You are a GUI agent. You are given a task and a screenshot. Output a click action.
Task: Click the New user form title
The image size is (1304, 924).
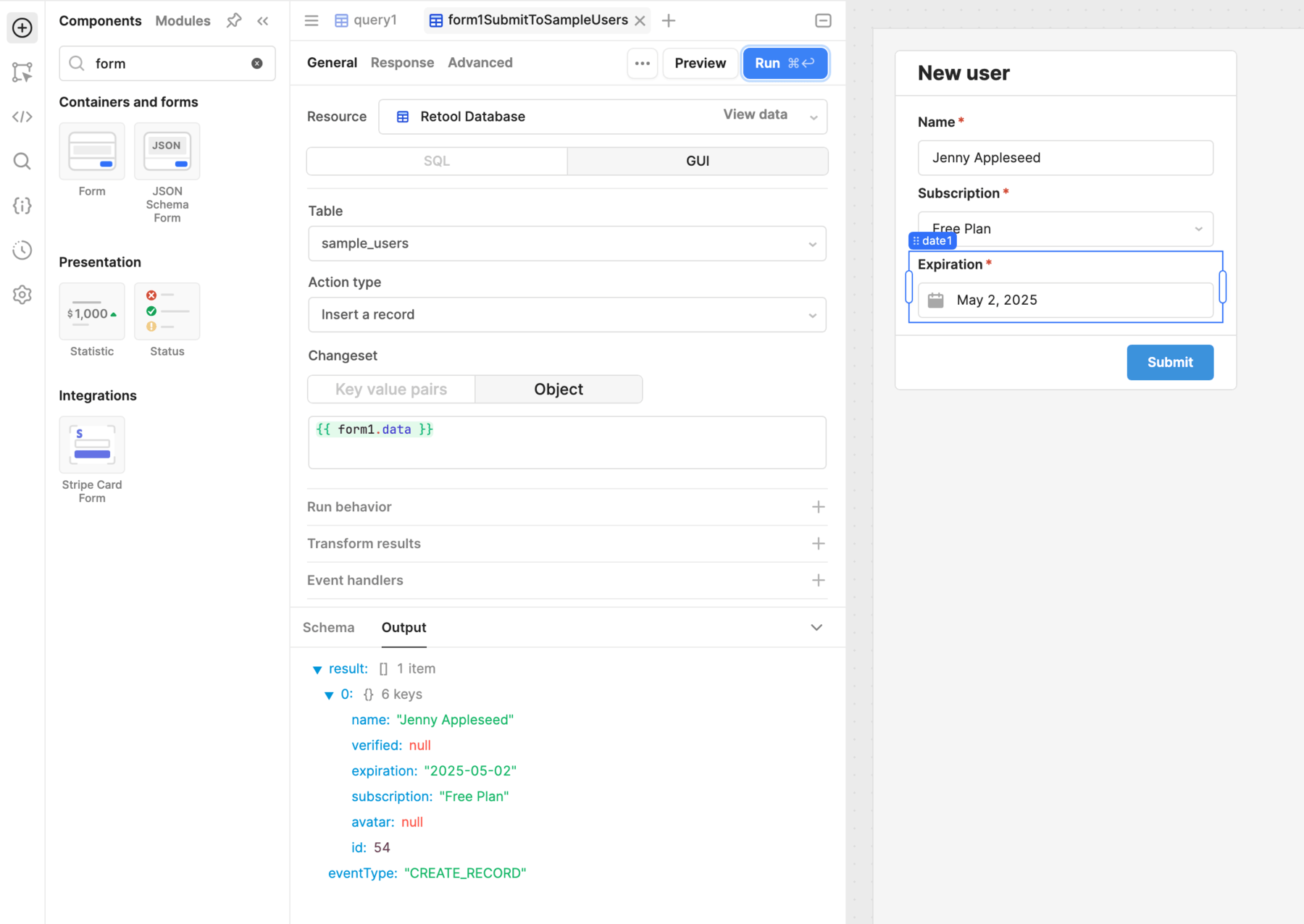964,73
